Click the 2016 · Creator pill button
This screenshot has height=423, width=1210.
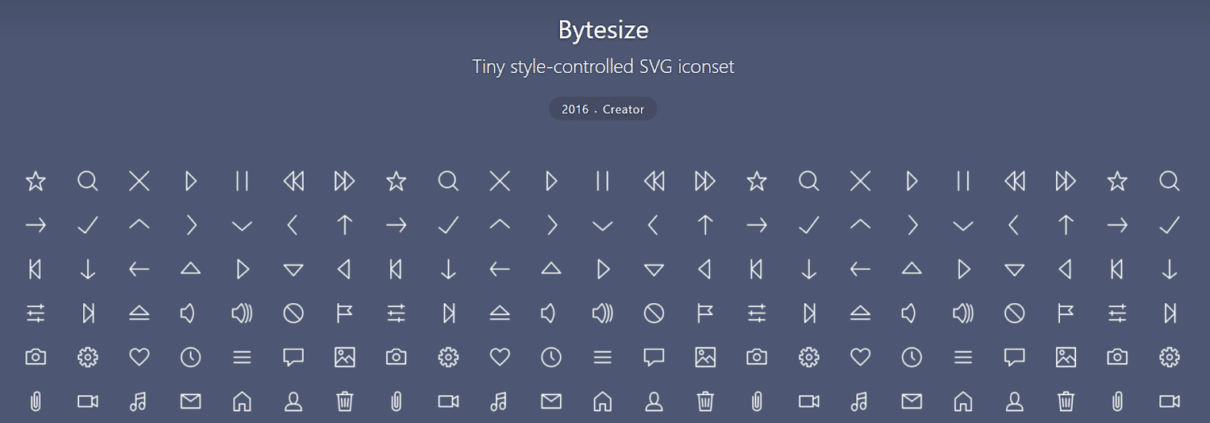[x=603, y=109]
